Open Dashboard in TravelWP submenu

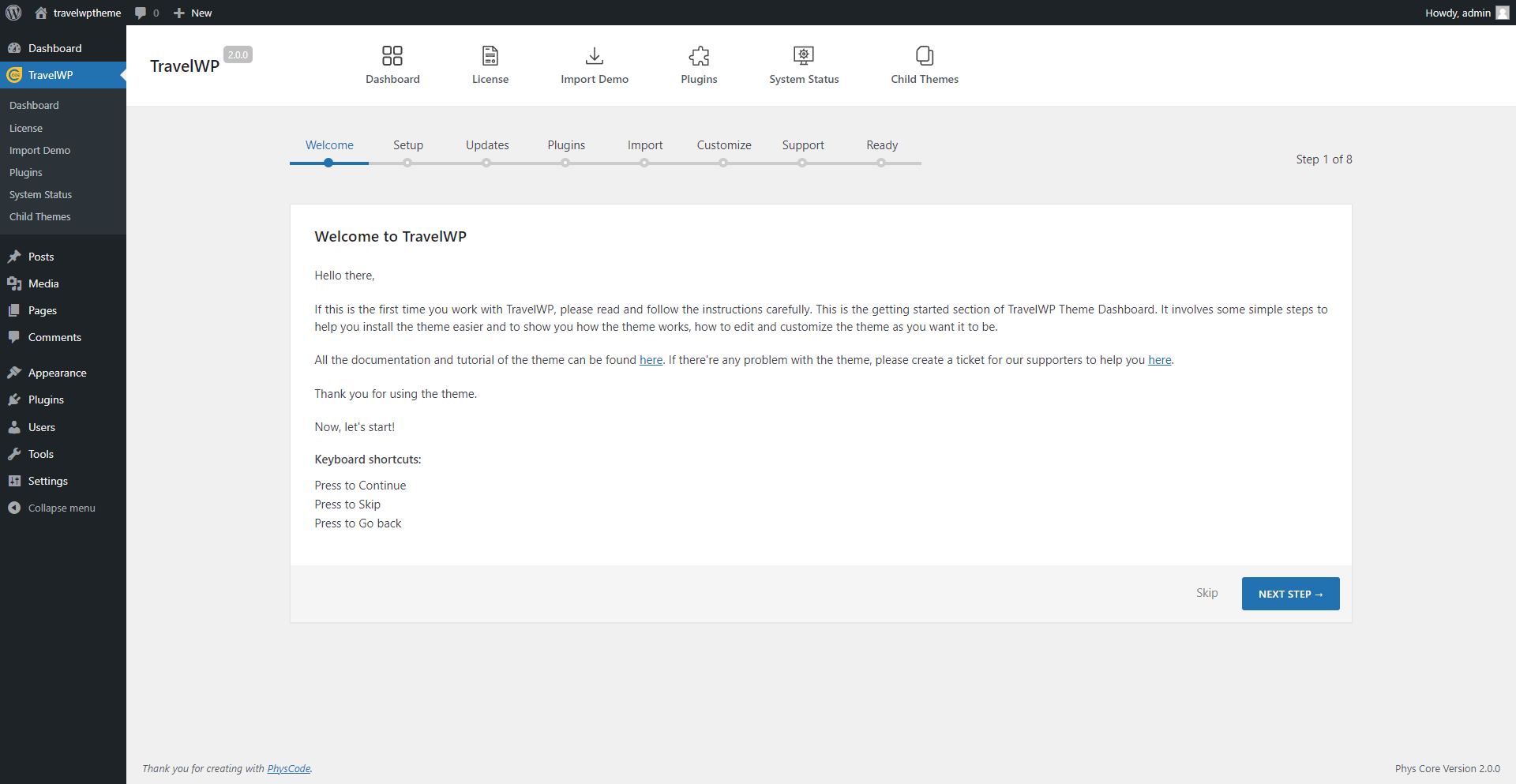(x=34, y=105)
